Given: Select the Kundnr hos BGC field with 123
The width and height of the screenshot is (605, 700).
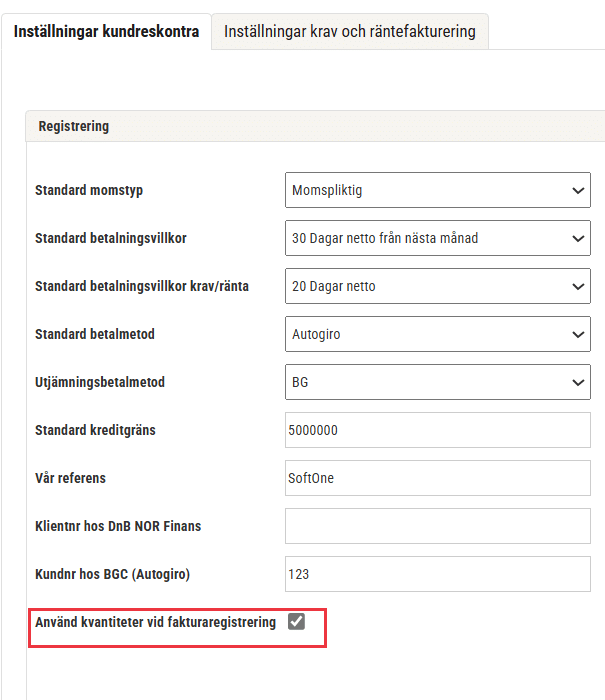Looking at the screenshot, I should pos(438,574).
